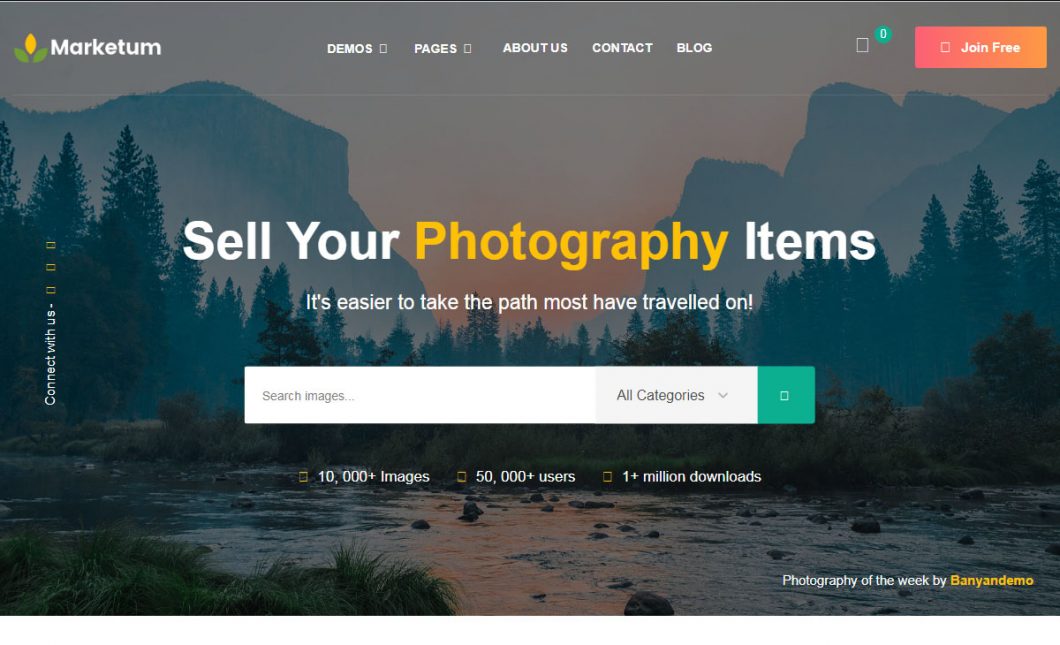This screenshot has width=1060, height=645.
Task: Open the Banyandemo photographer link
Action: tap(991, 580)
